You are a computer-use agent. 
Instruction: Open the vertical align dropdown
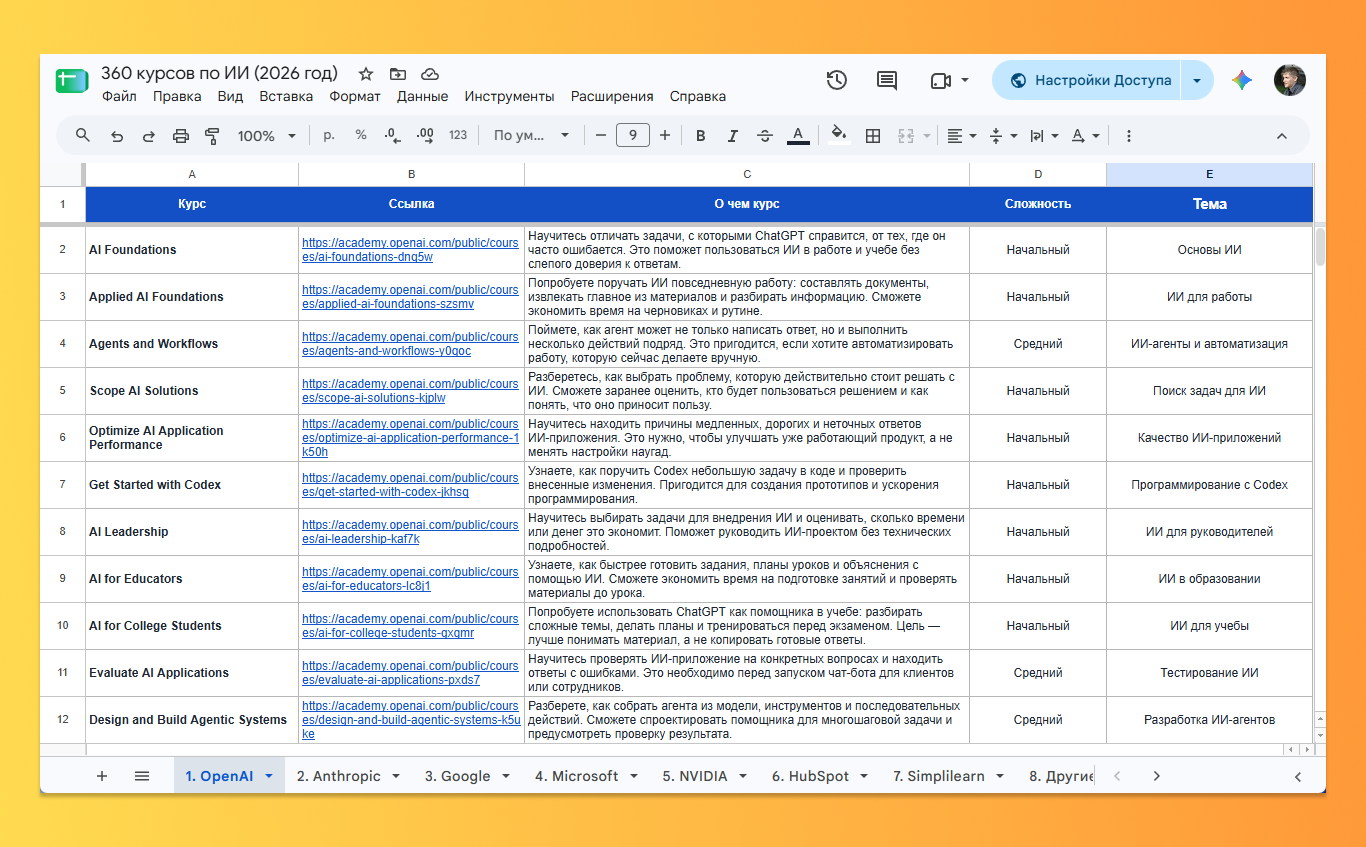(x=1002, y=136)
